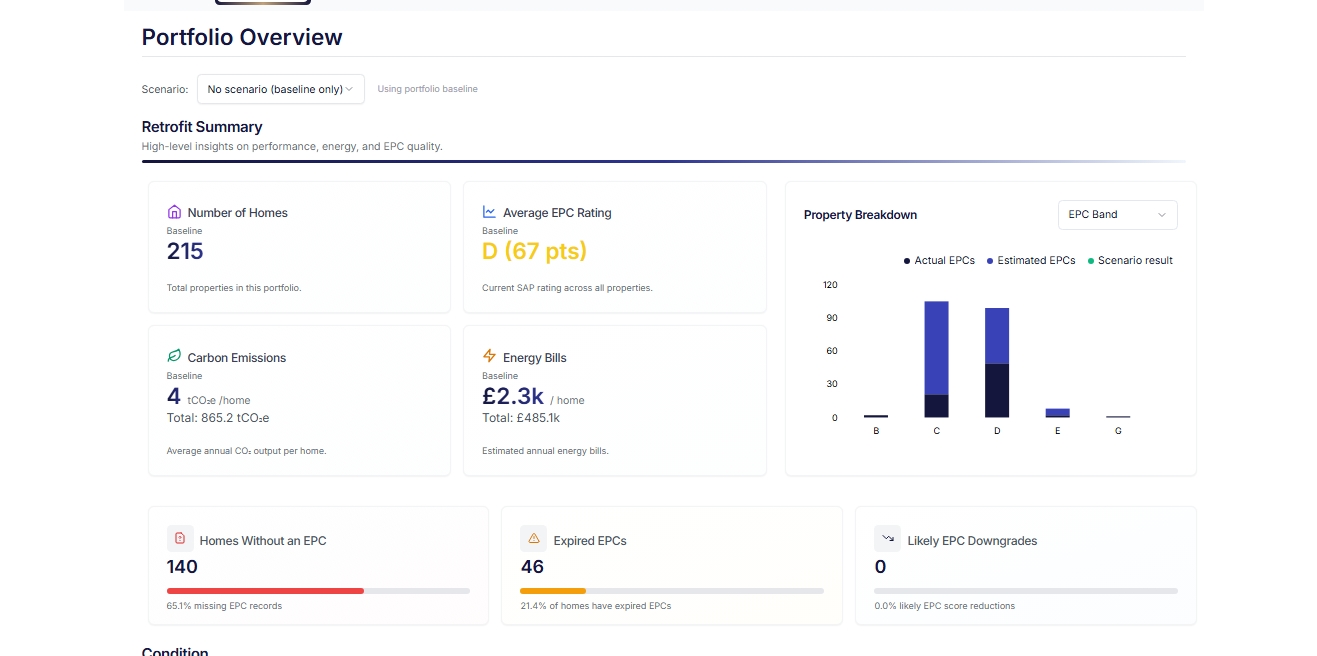Click the document icon on Homes Without an EPC
The width and height of the screenshot is (1317, 656).
180,538
